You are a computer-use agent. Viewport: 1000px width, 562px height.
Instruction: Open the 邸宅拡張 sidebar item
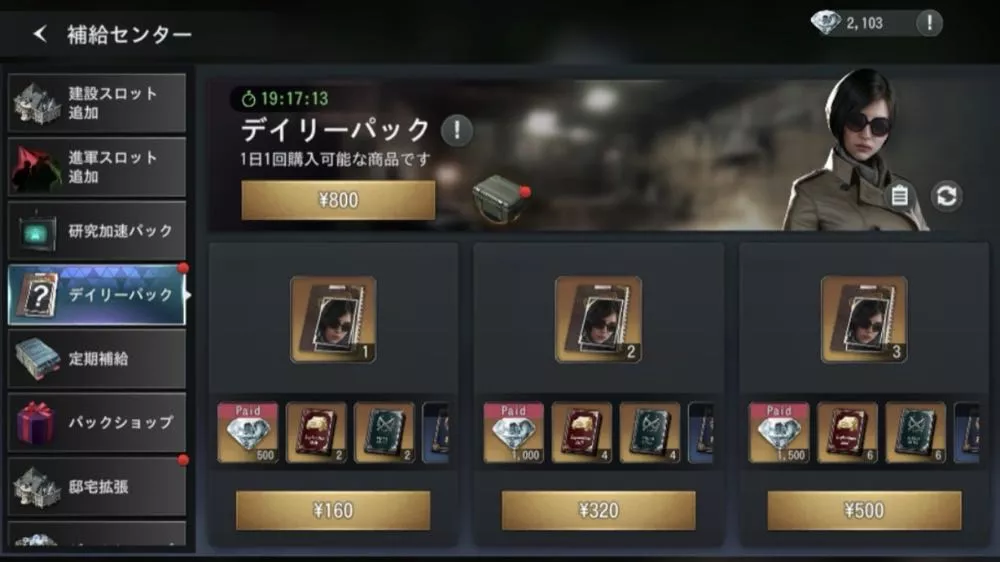[97, 487]
